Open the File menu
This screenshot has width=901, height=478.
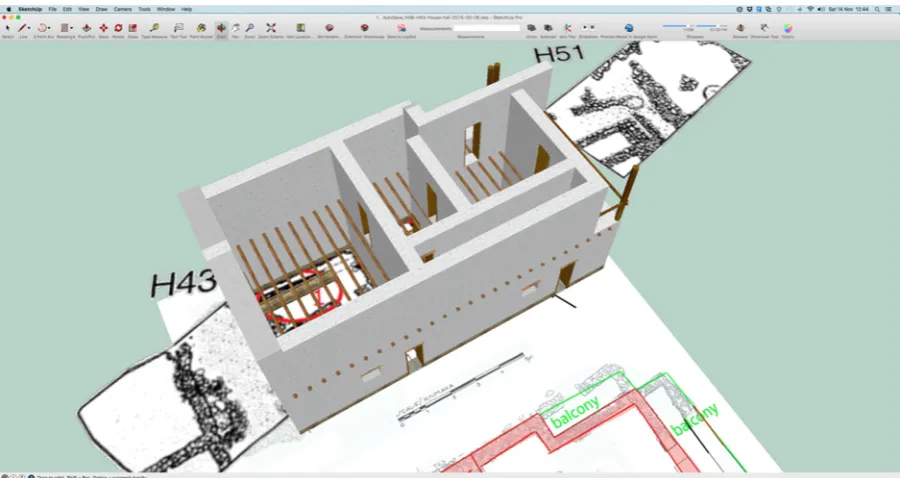(52, 9)
